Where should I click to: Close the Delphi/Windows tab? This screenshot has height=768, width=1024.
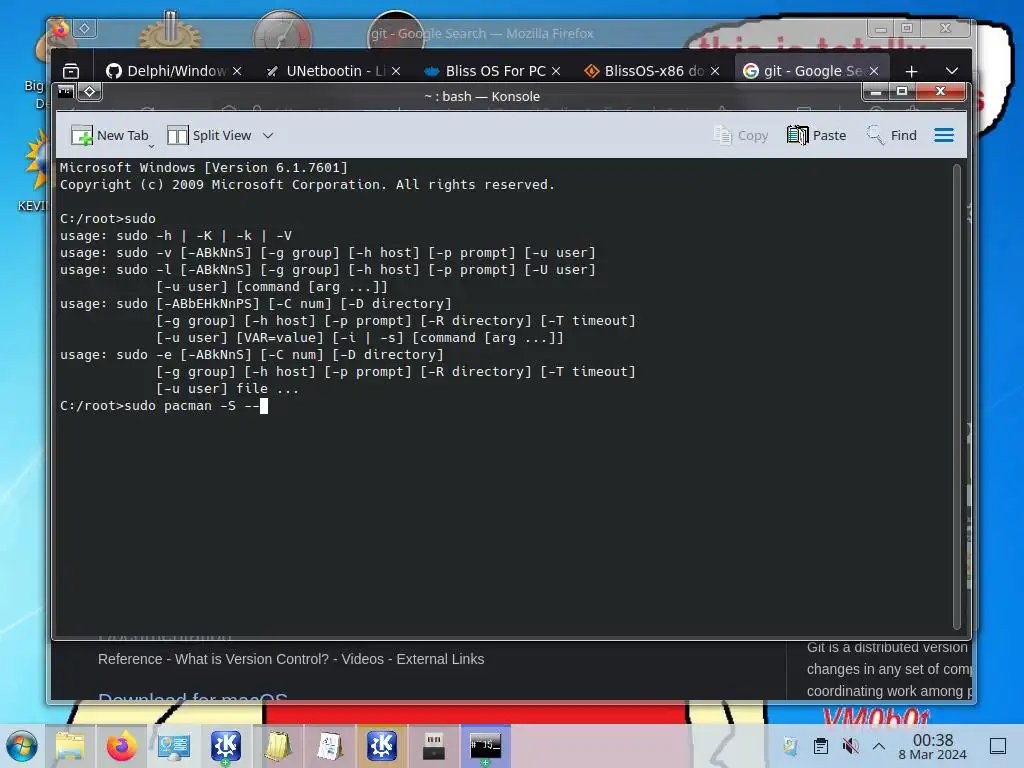click(x=237, y=71)
